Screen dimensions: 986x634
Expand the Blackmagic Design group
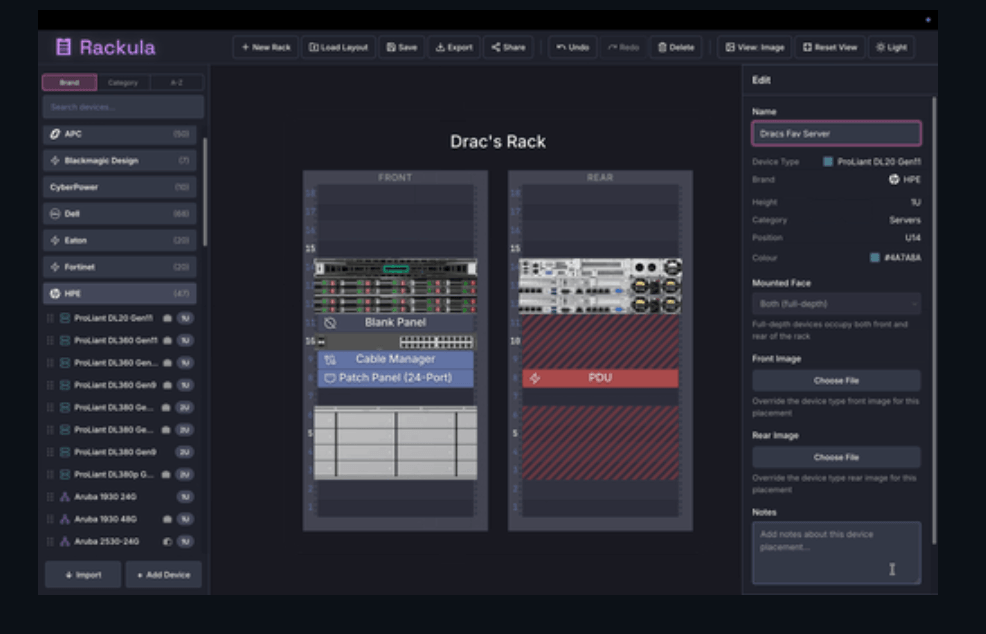click(119, 160)
